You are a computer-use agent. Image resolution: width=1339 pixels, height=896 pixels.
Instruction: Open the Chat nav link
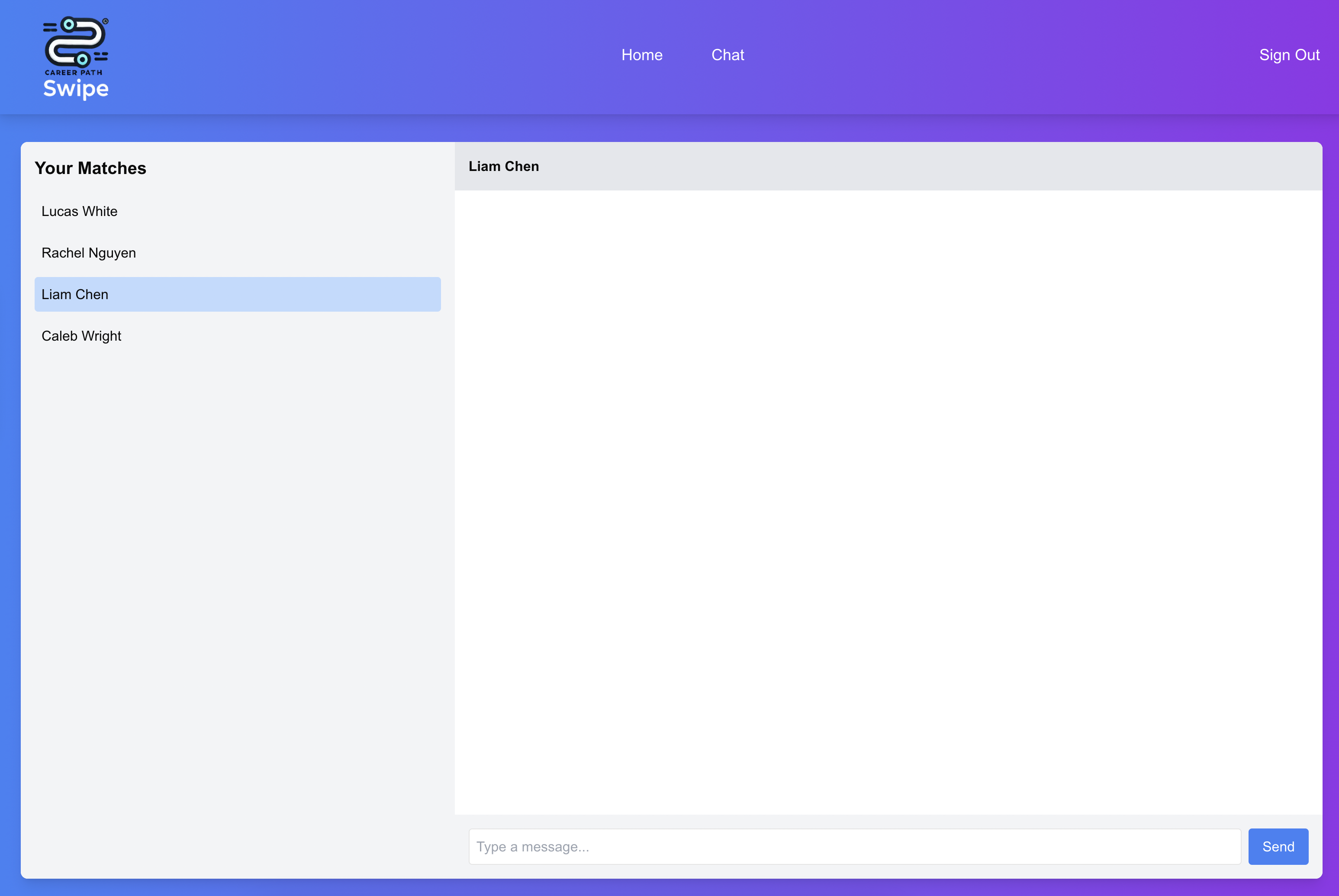click(727, 55)
